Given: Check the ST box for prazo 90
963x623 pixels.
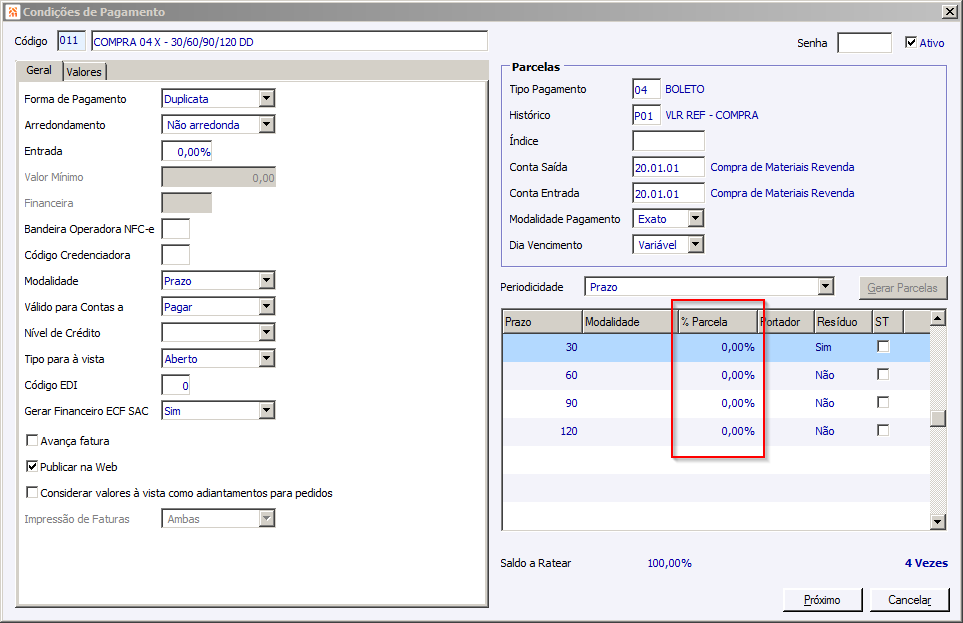Looking at the screenshot, I should (x=883, y=402).
